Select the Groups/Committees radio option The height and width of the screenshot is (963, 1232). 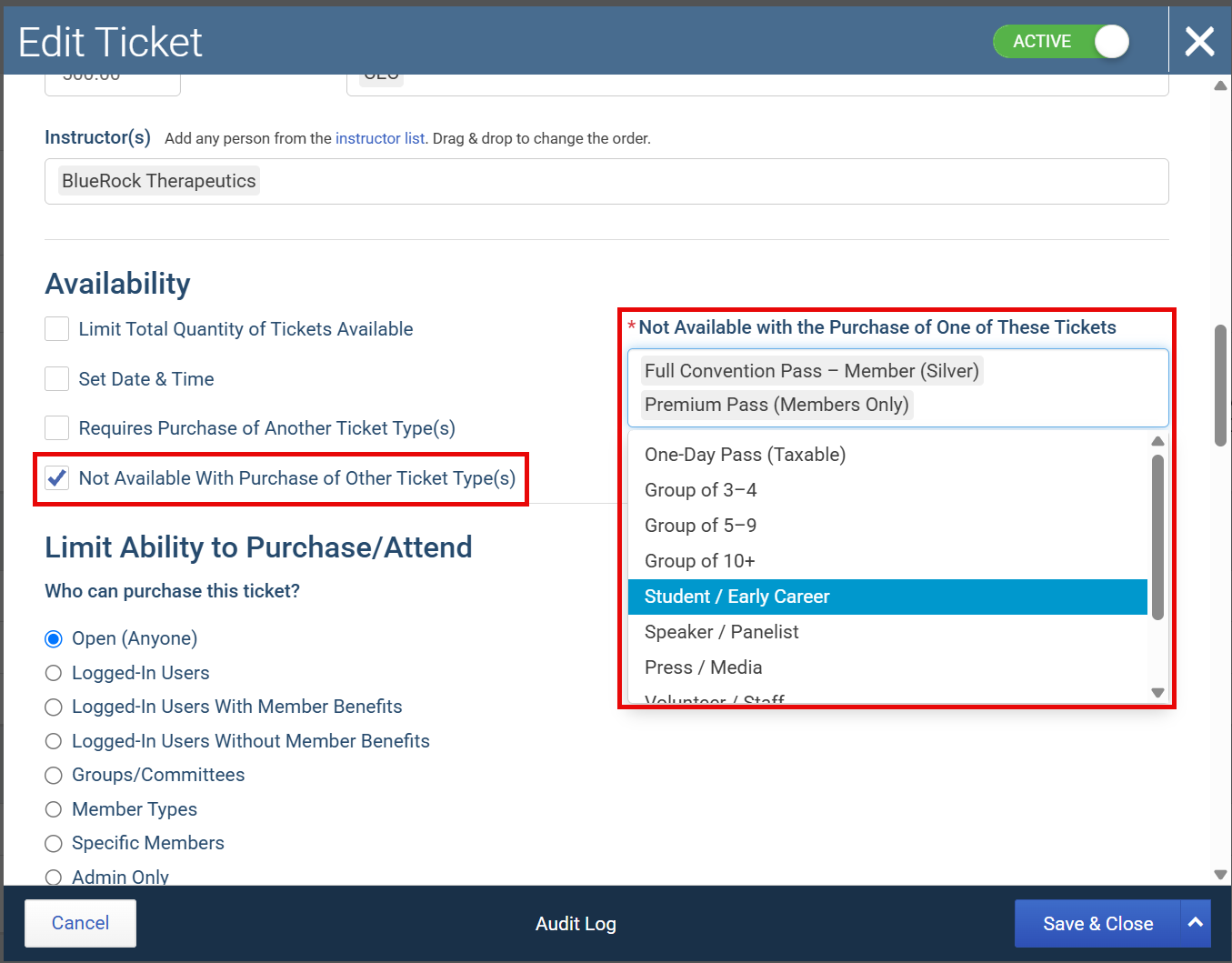(54, 775)
